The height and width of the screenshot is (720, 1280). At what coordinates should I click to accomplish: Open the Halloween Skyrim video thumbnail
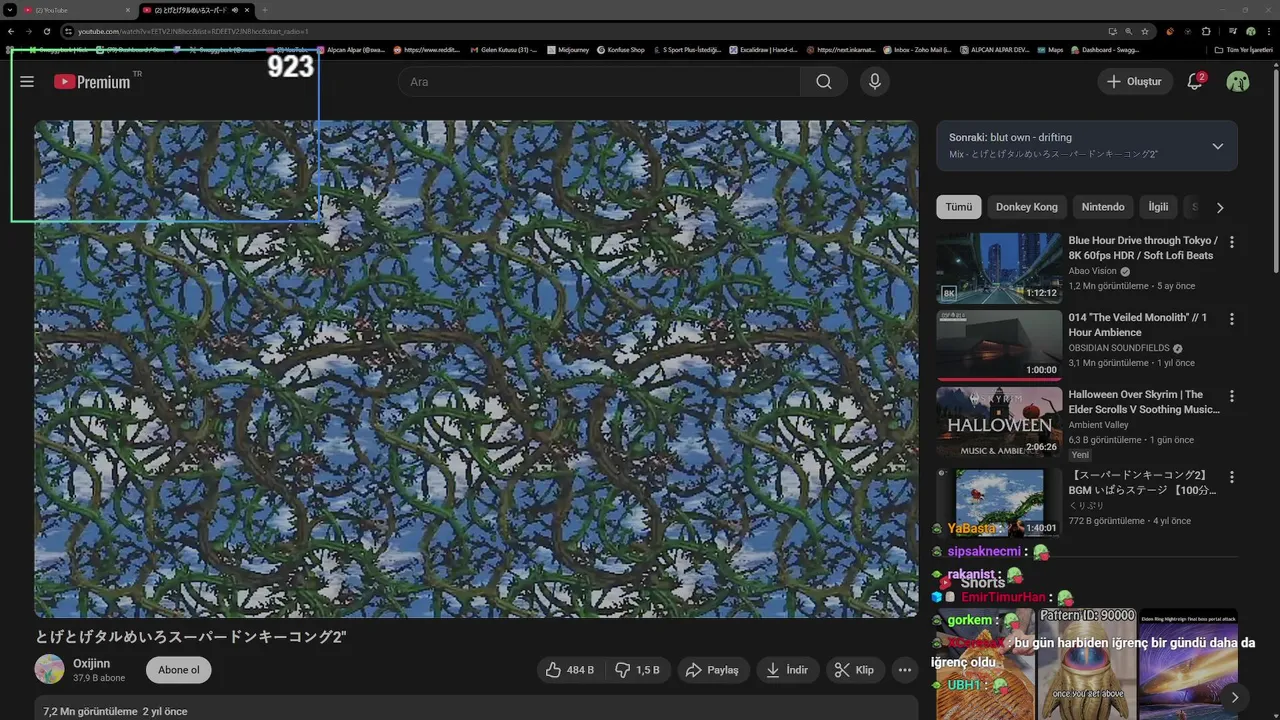[x=999, y=422]
